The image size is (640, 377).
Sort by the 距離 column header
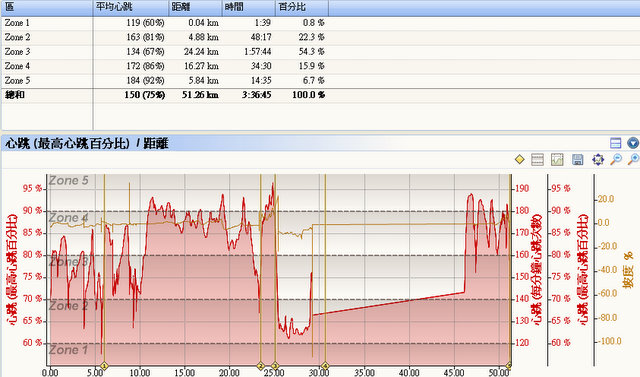click(196, 7)
